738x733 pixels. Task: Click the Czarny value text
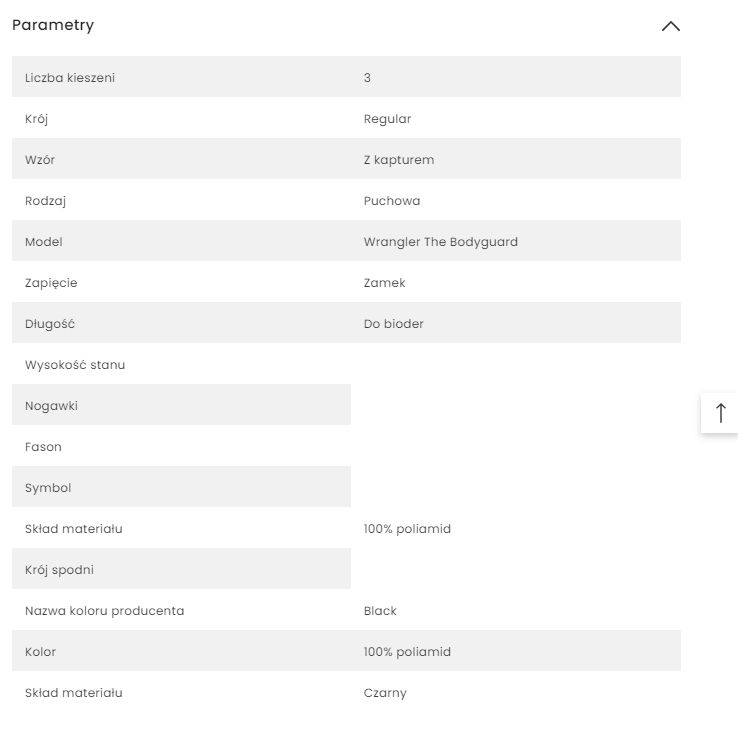tap(385, 693)
